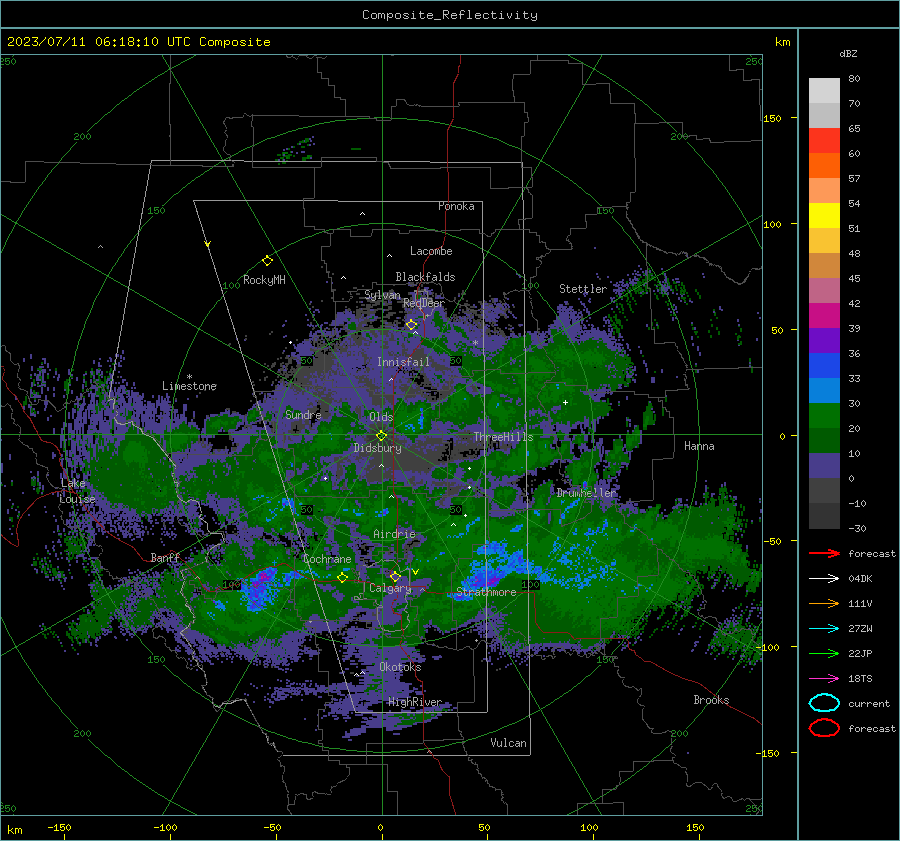900x841 pixels.
Task: Click the Brooks city label
Action: [711, 700]
